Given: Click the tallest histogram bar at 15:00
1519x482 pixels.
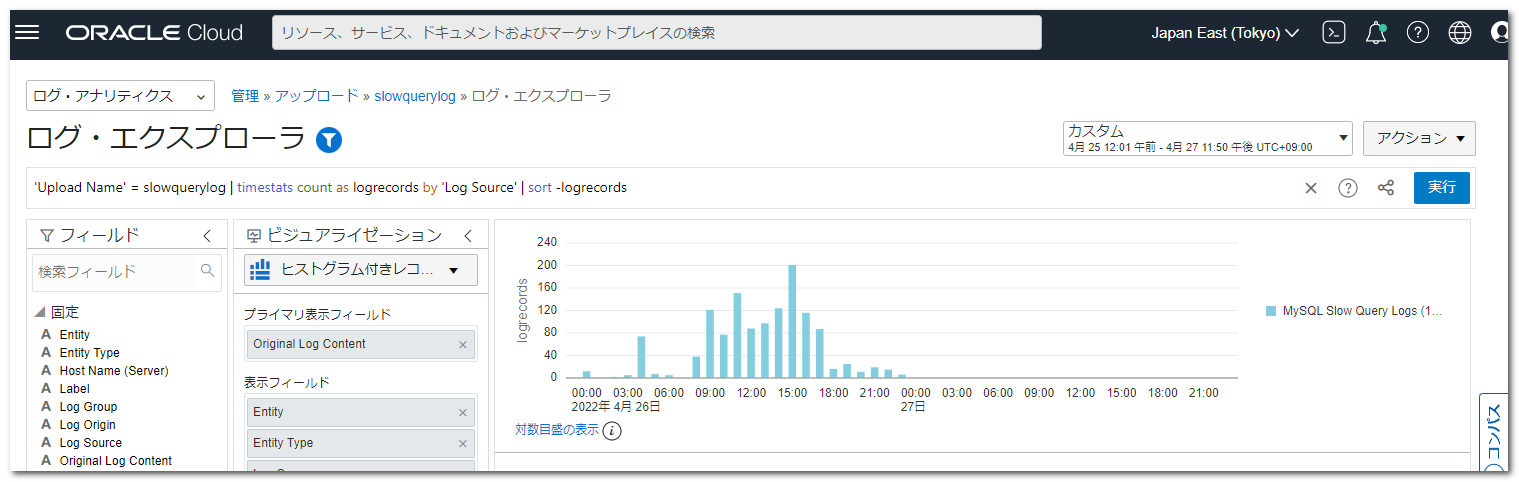Looking at the screenshot, I should (x=792, y=321).
